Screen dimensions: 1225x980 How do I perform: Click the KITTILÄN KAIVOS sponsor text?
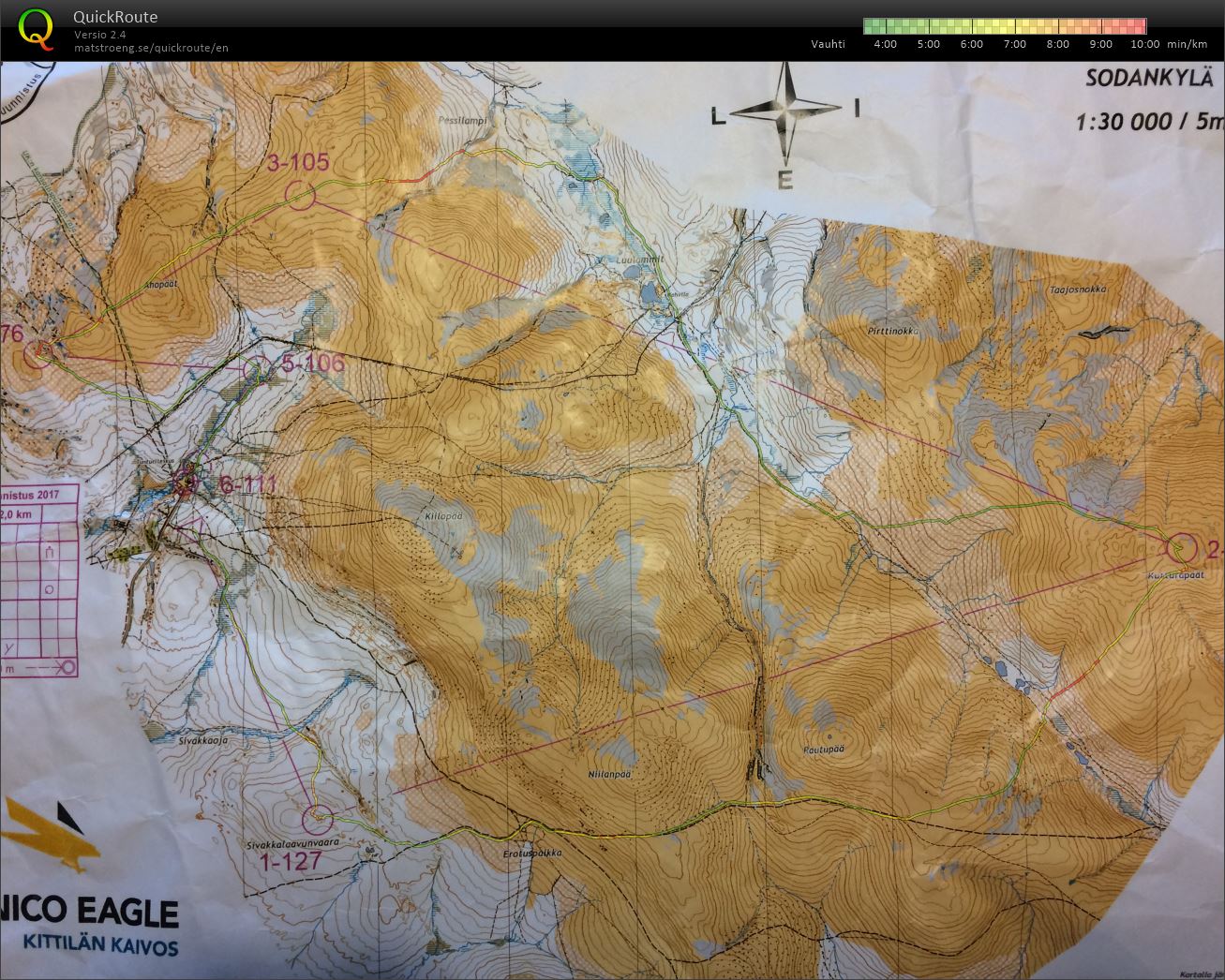(100, 946)
